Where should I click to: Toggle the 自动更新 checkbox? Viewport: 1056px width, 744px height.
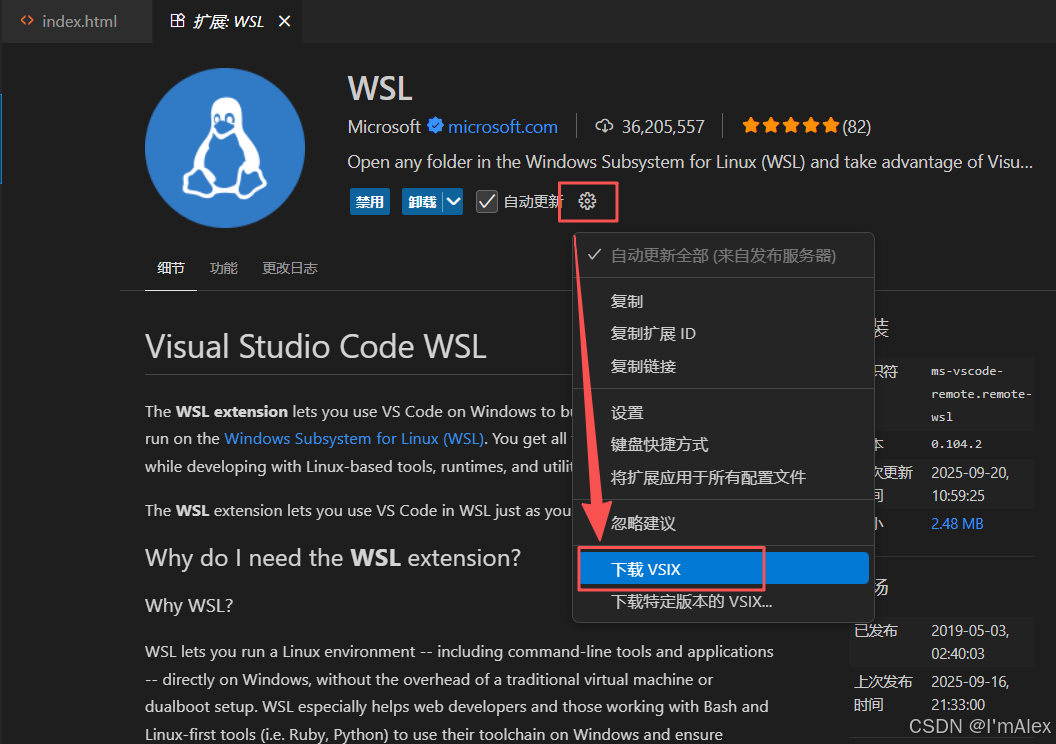pos(486,201)
